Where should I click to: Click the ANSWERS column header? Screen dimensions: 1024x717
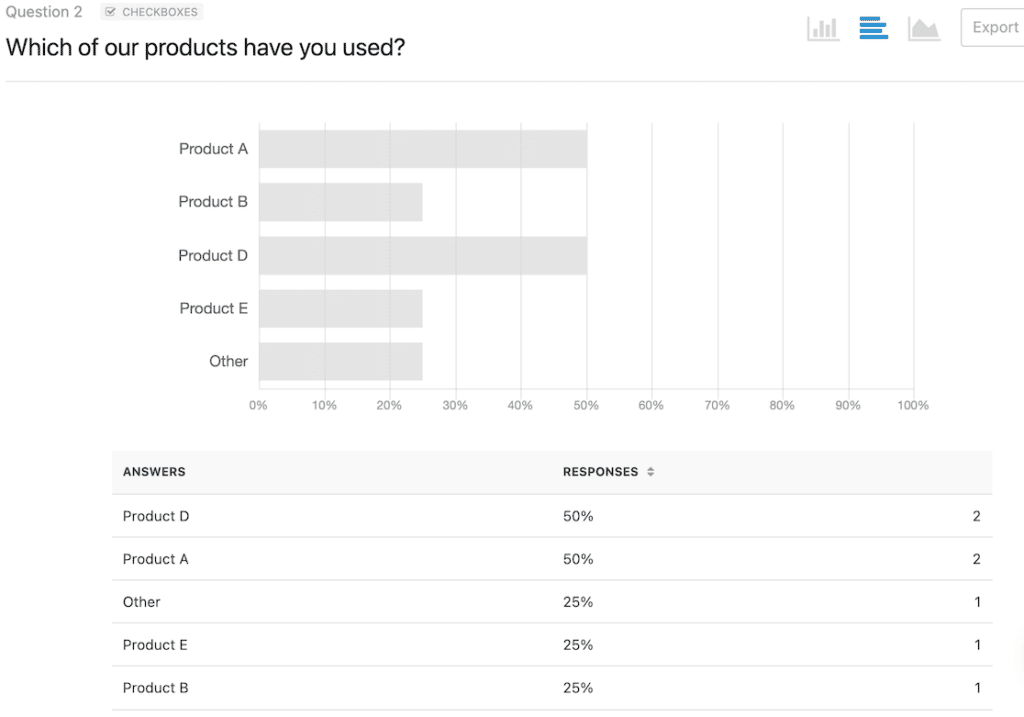[x=152, y=471]
